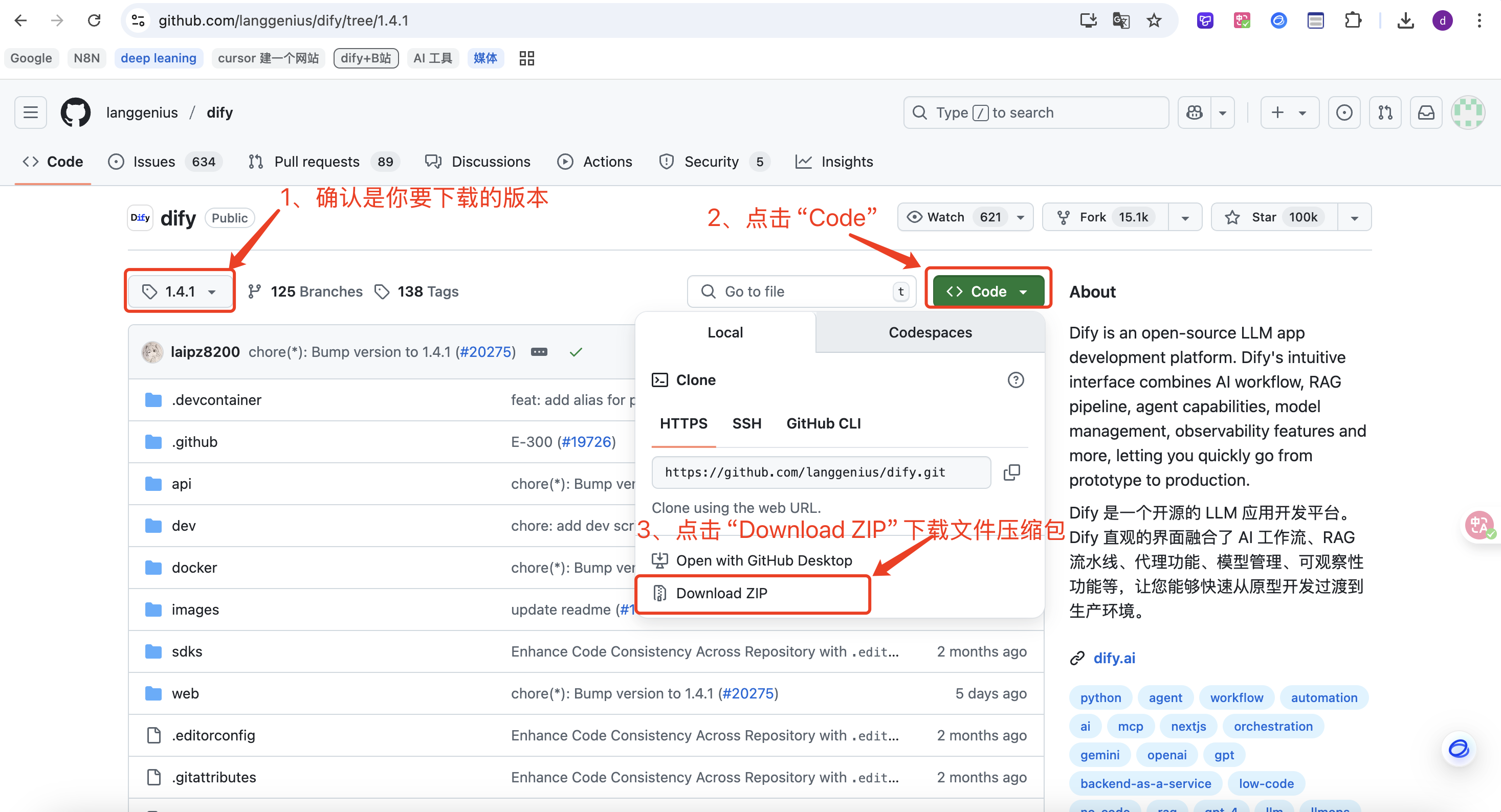The height and width of the screenshot is (812, 1501).
Task: Expand the Star lists arrow
Action: (1354, 218)
